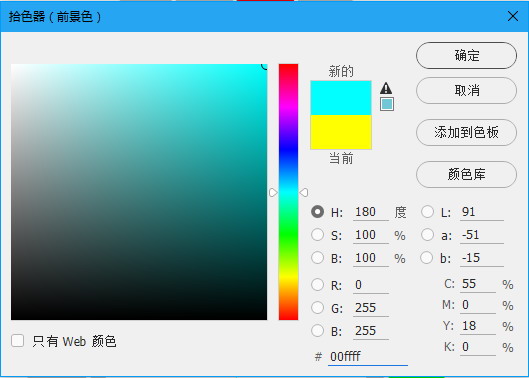Click the 新的 label above swatch

click(x=341, y=71)
